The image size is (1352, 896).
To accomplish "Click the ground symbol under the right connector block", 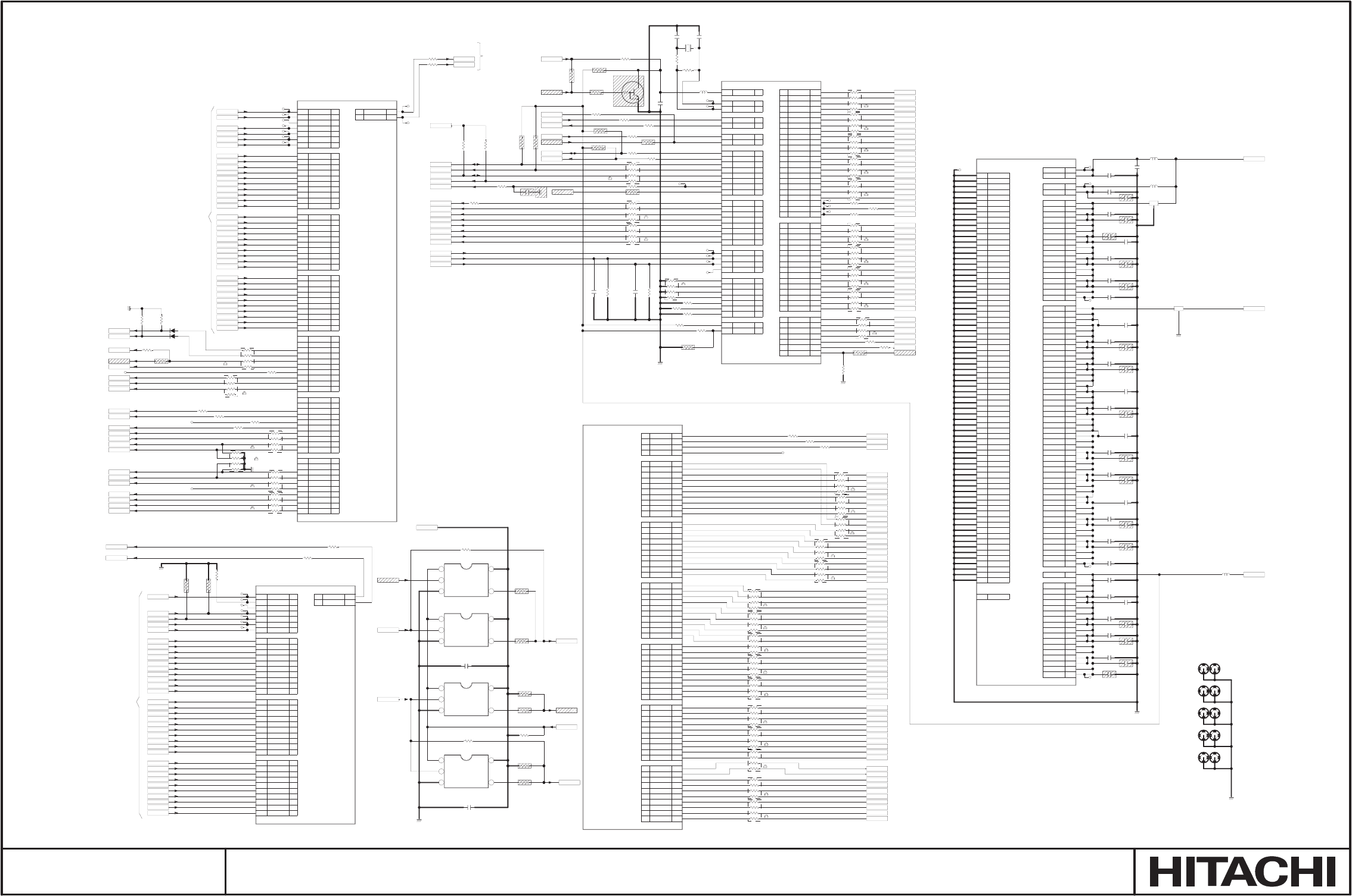I will (1137, 711).
